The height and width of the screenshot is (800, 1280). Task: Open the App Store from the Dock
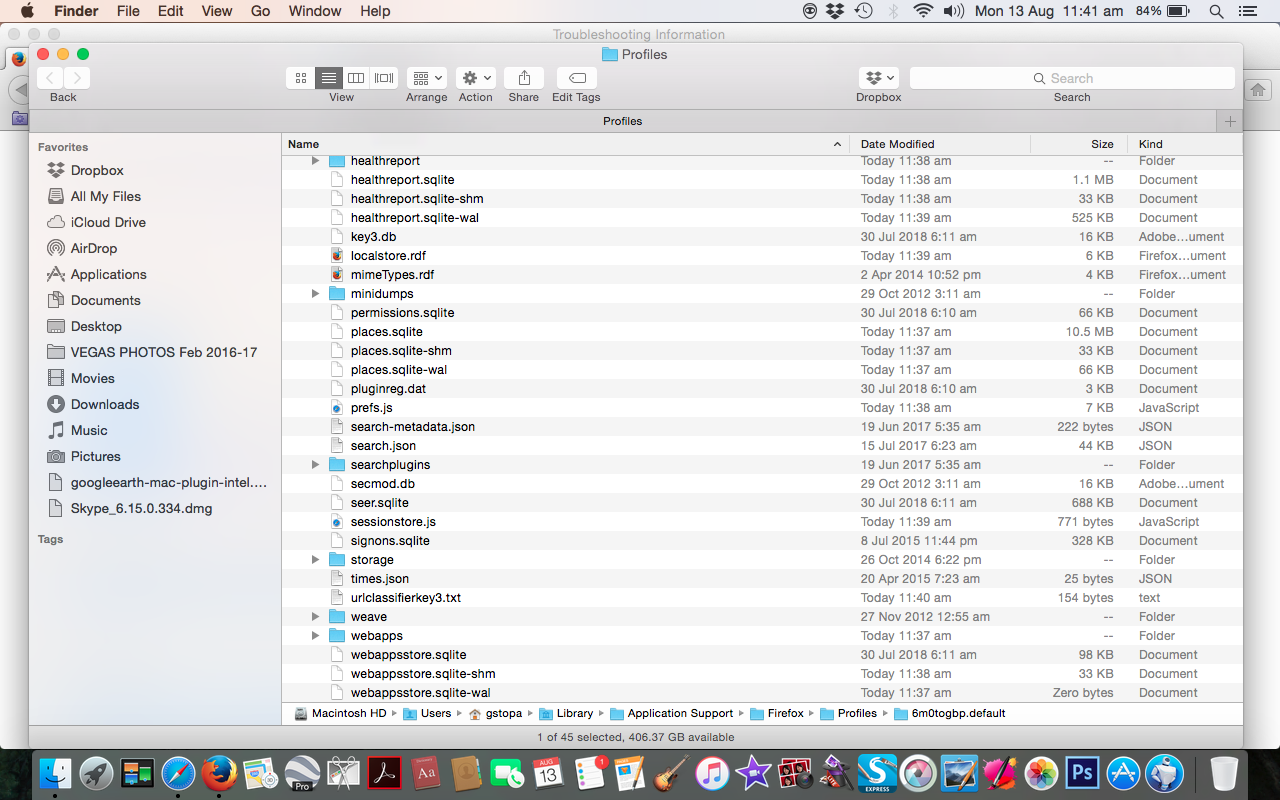click(x=1124, y=773)
